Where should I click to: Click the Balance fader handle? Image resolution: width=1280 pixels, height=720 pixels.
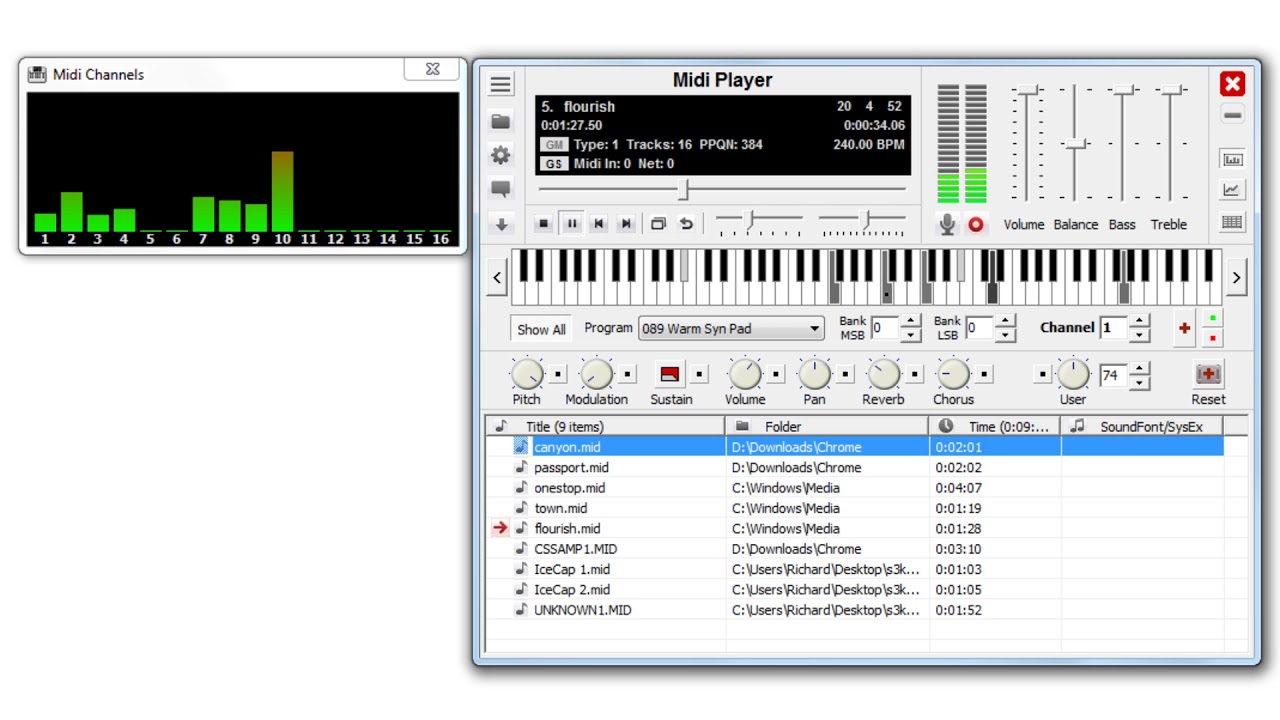click(x=1075, y=144)
